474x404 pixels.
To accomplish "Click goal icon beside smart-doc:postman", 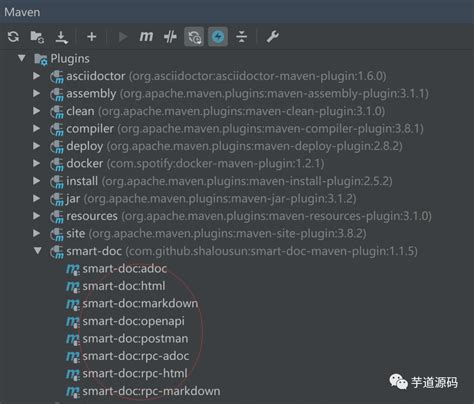I will click(x=73, y=339).
